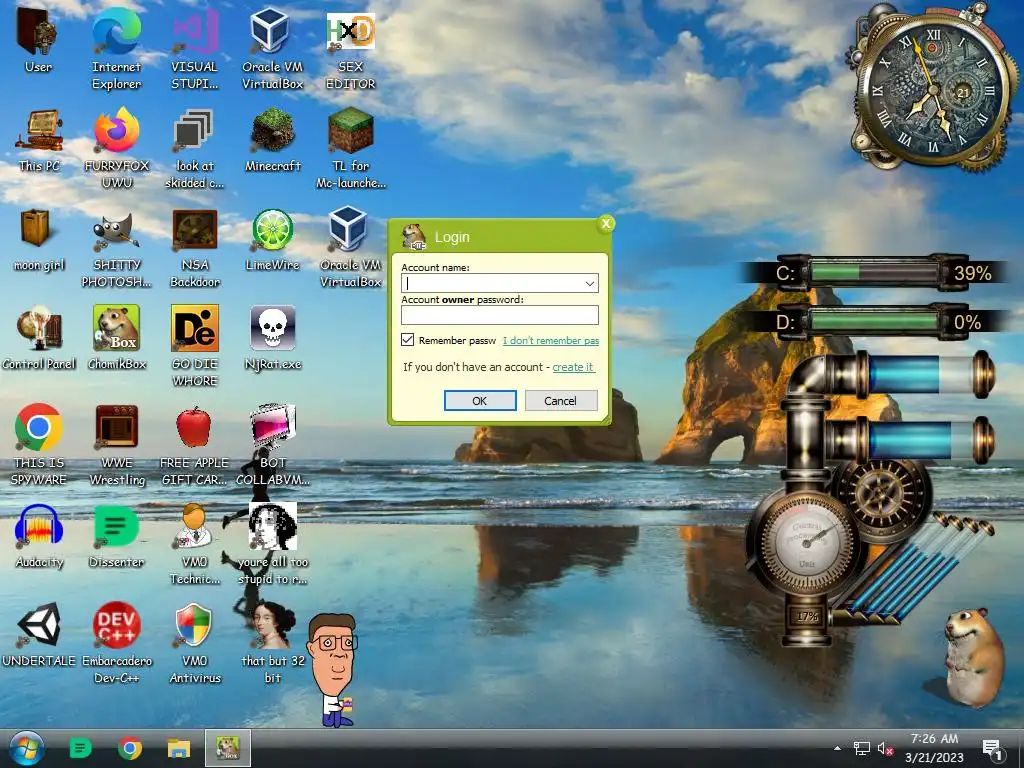Expand the Account name dropdown arrow
1024x768 pixels.
(589, 283)
